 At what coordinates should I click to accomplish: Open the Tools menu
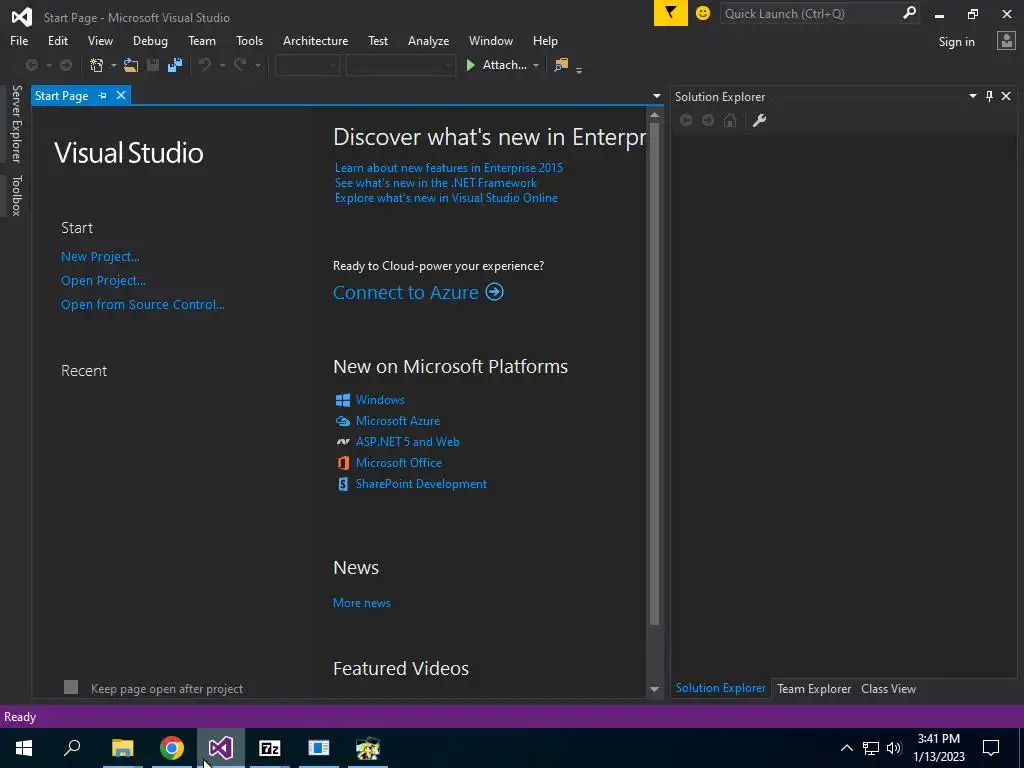pos(249,40)
